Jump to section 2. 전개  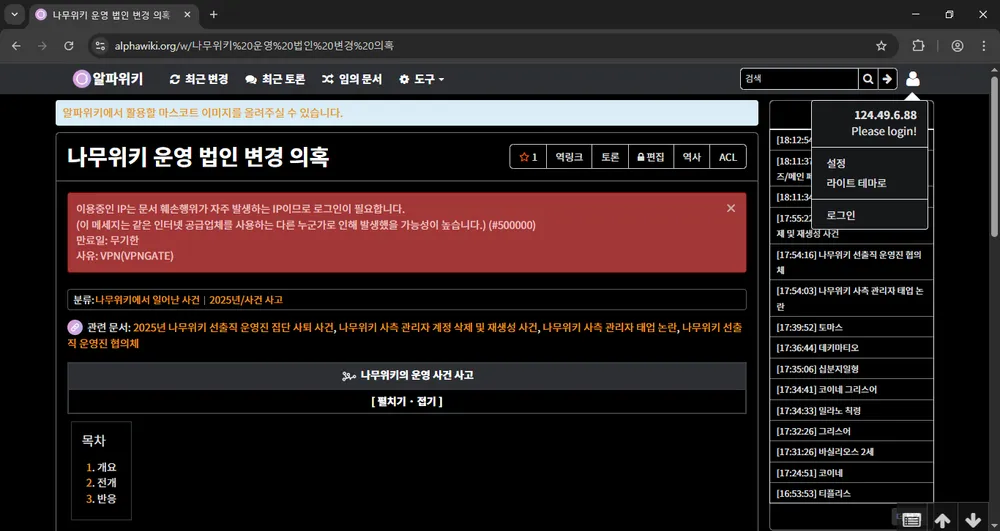(x=101, y=483)
